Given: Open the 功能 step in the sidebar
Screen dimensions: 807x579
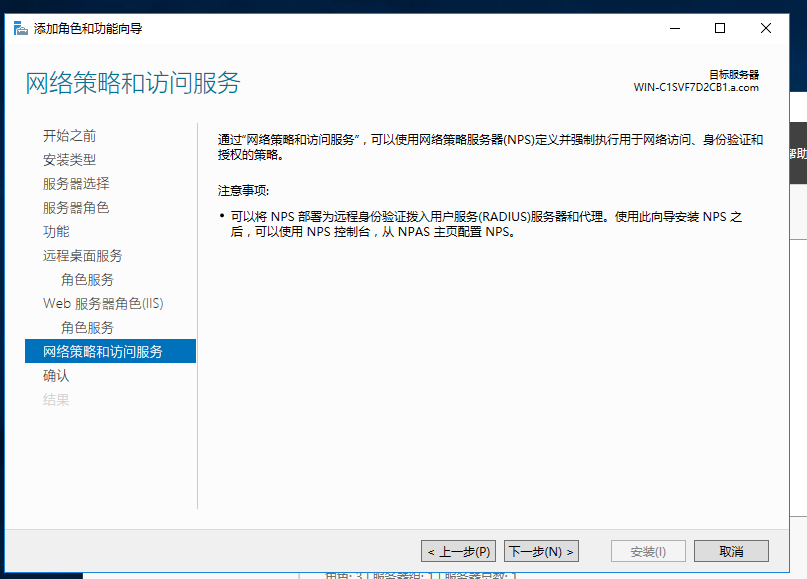Looking at the screenshot, I should (x=56, y=232).
